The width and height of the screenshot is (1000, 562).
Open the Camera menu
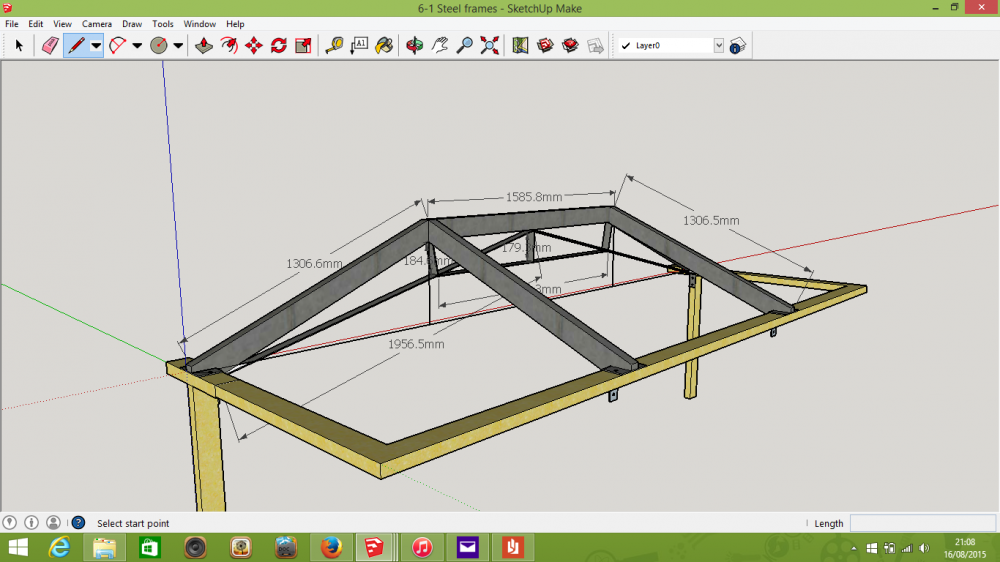[96, 24]
